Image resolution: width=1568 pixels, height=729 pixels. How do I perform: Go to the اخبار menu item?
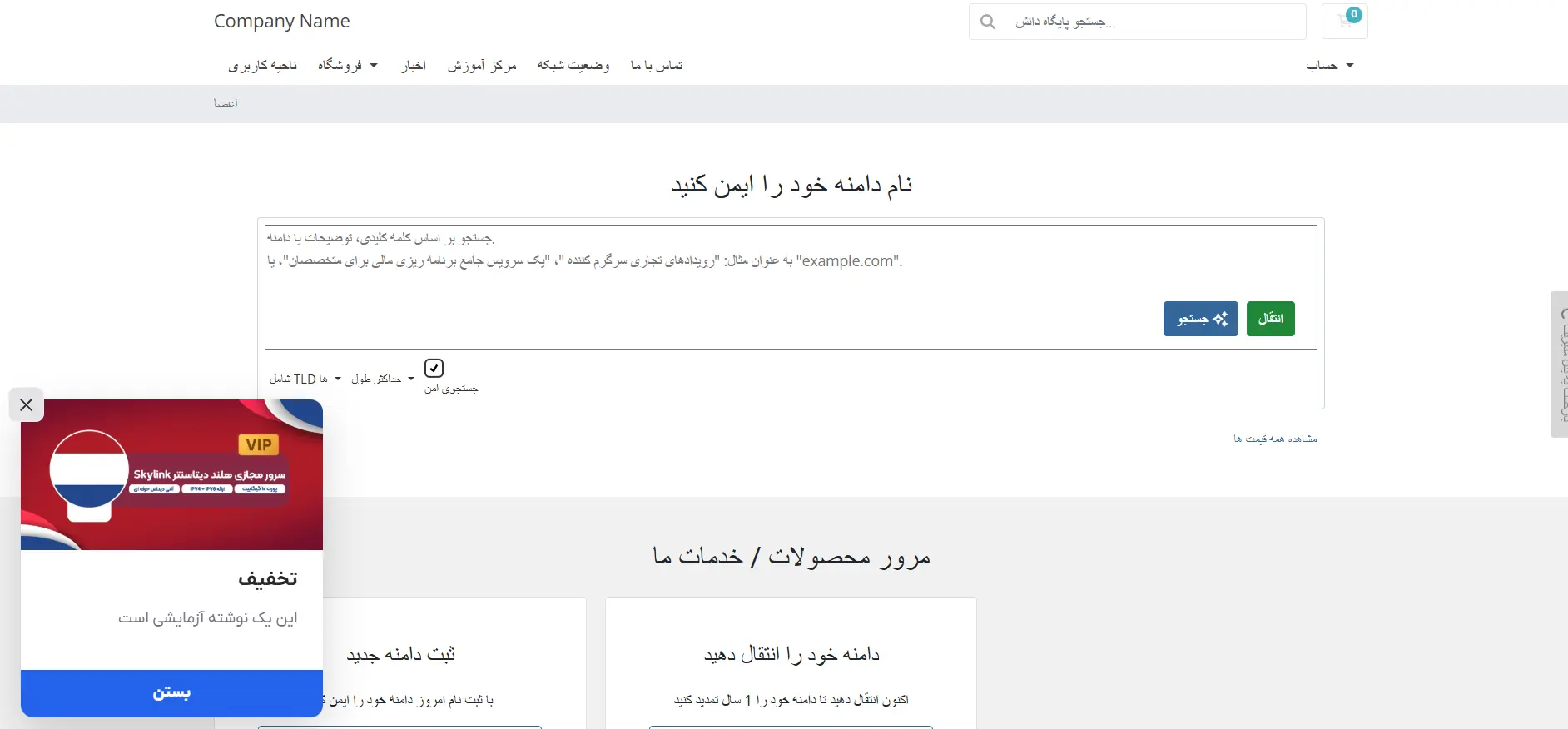click(414, 65)
